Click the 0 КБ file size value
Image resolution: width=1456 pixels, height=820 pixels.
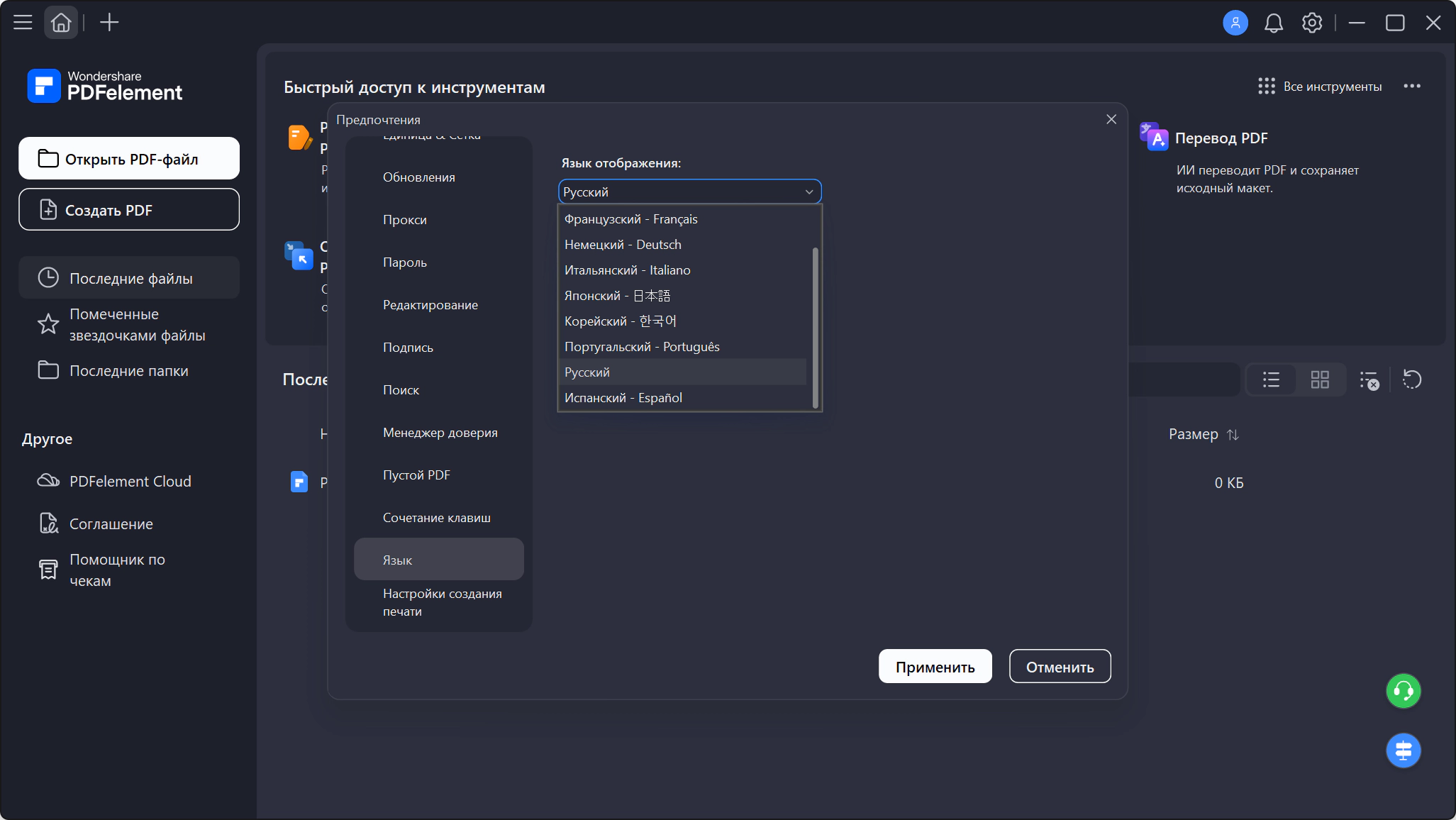point(1228,483)
